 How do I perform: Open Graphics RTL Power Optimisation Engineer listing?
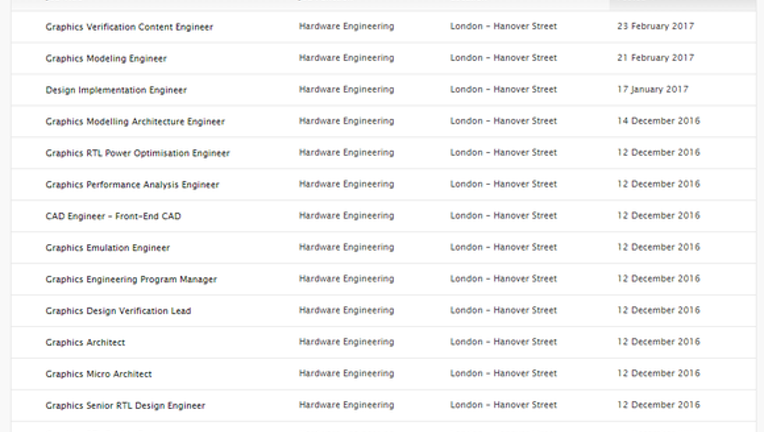137,153
